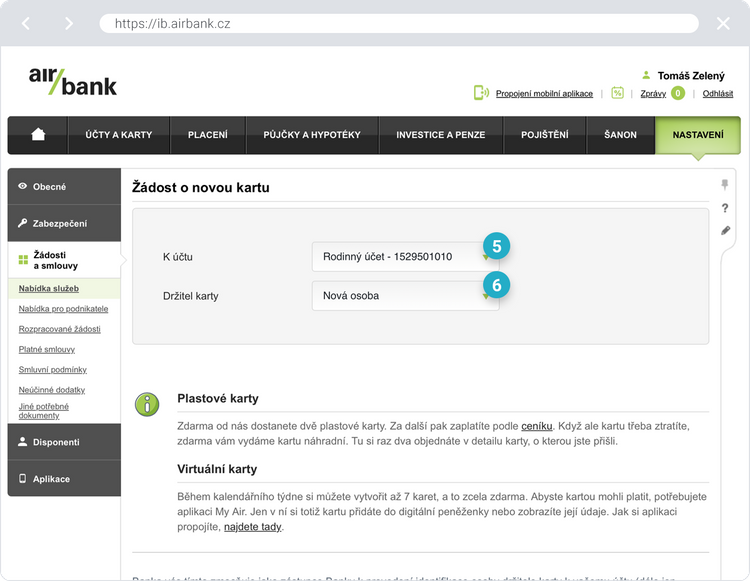
Task: Expand the Disponenti sidebar section
Action: click(64, 442)
